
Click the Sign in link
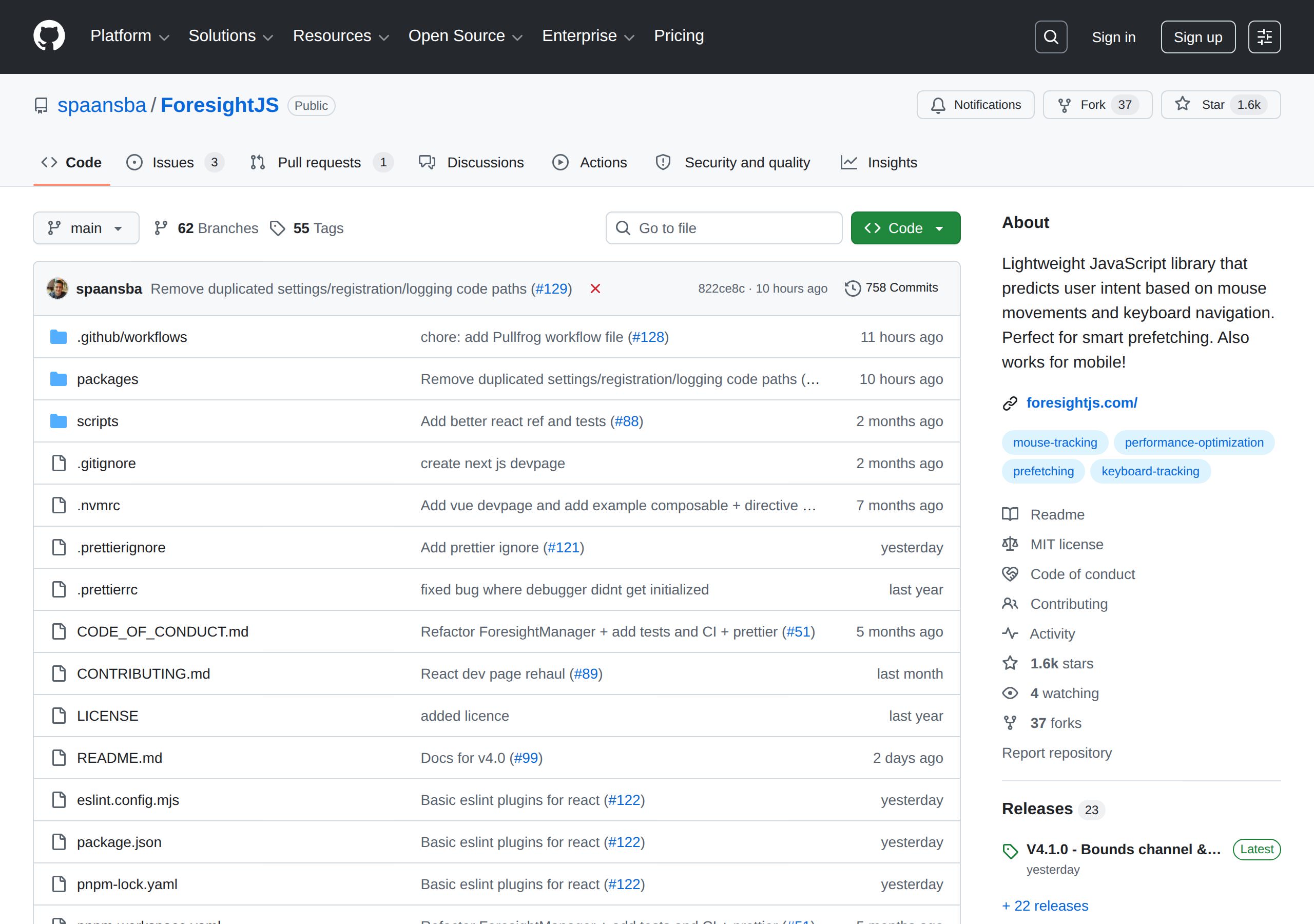coord(1113,37)
